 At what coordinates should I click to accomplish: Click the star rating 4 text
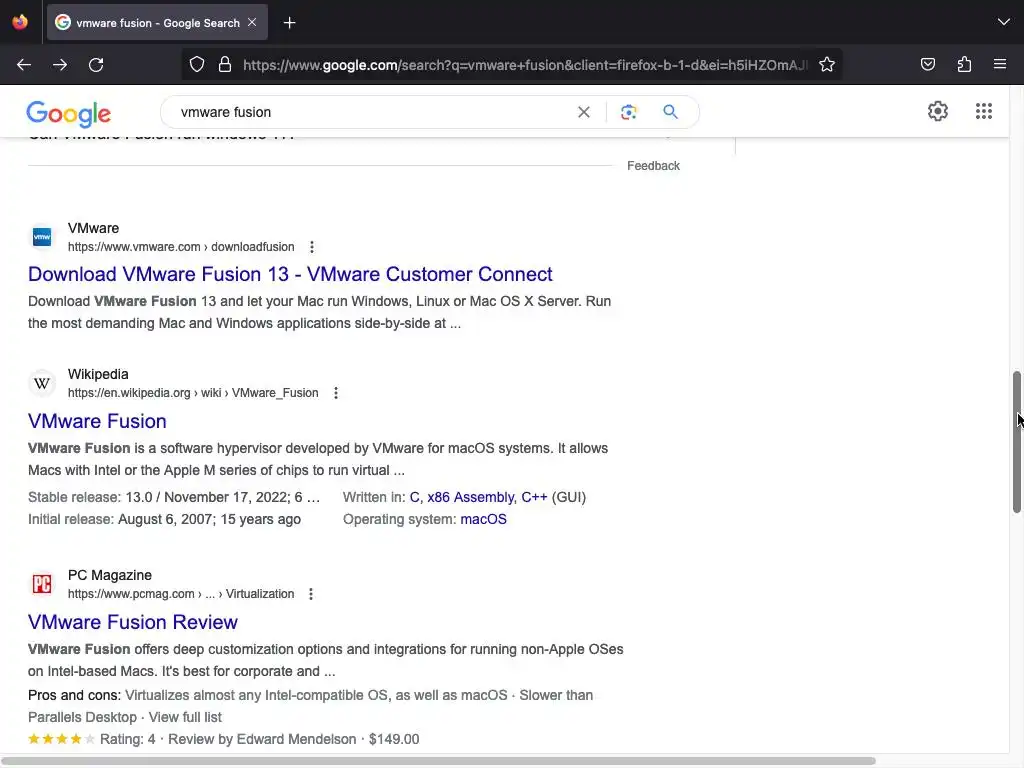[127, 740]
